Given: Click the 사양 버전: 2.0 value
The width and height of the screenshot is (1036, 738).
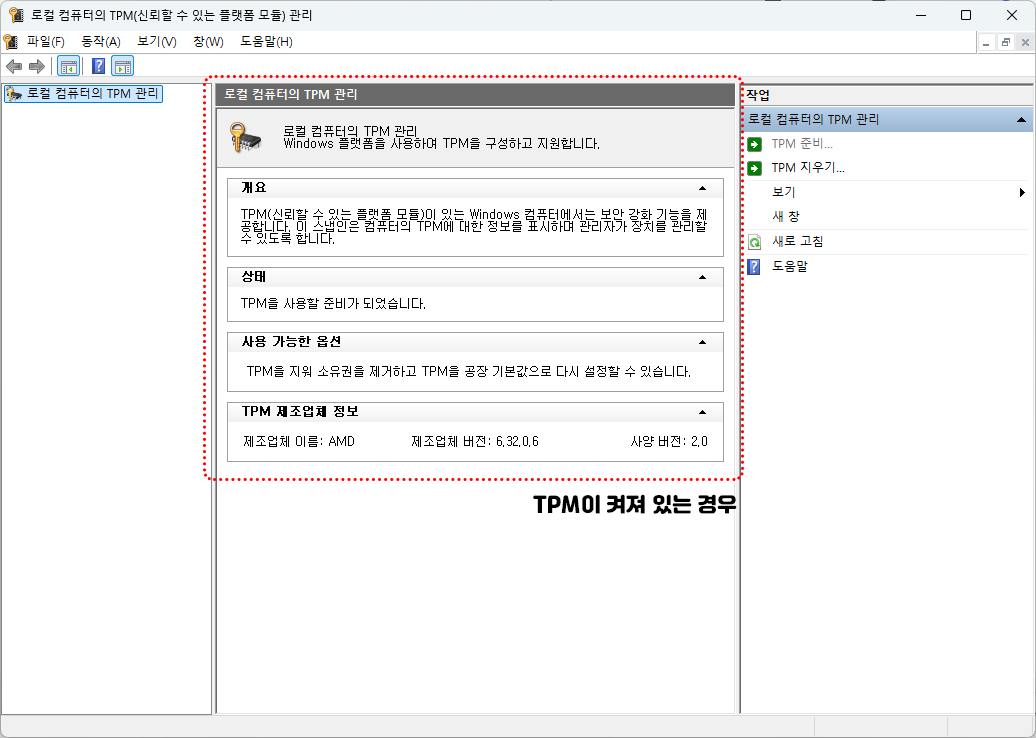Looking at the screenshot, I should (669, 441).
